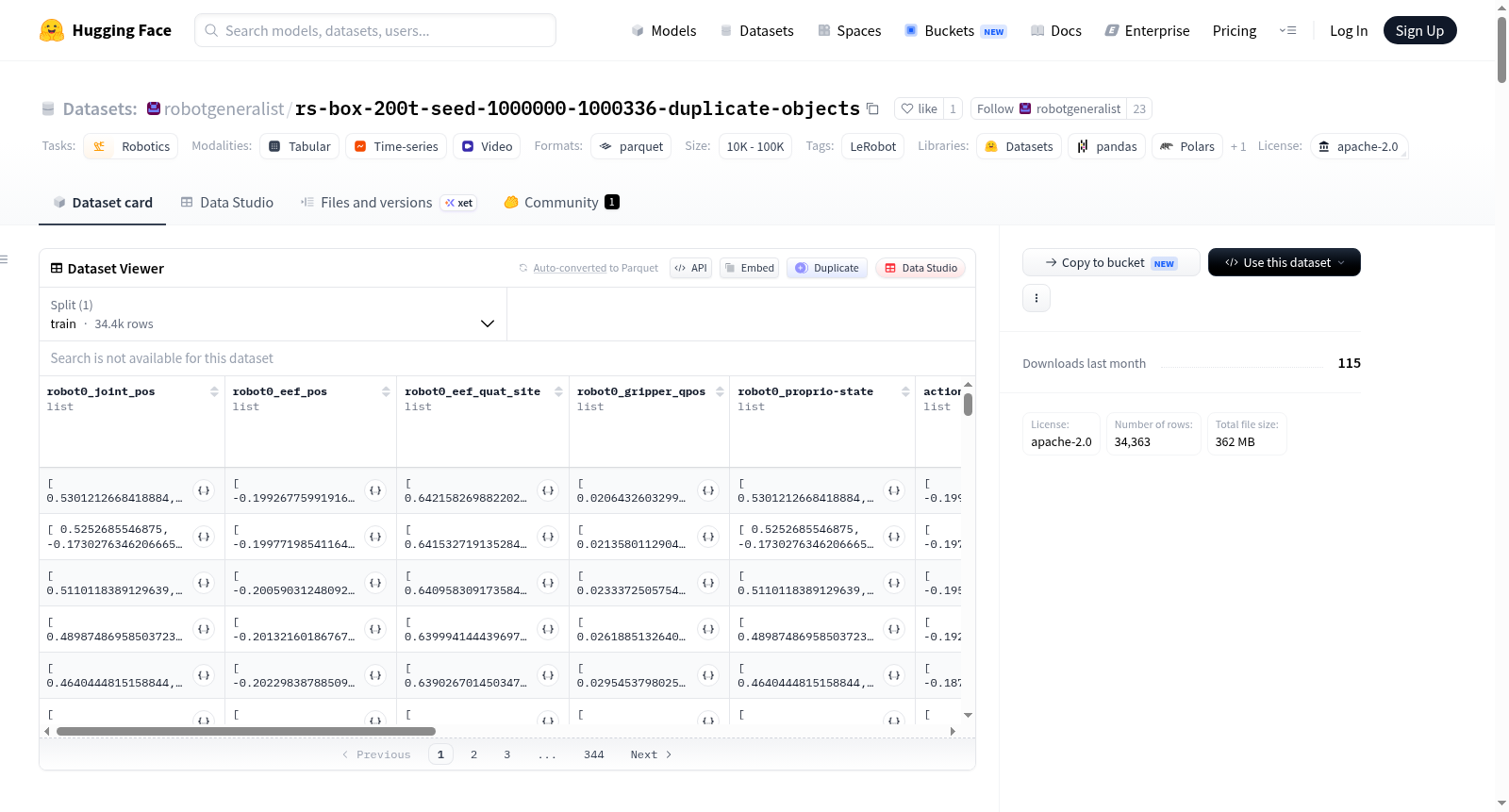1509x812 pixels.
Task: Open Data Studio from viewer header
Action: (920, 268)
